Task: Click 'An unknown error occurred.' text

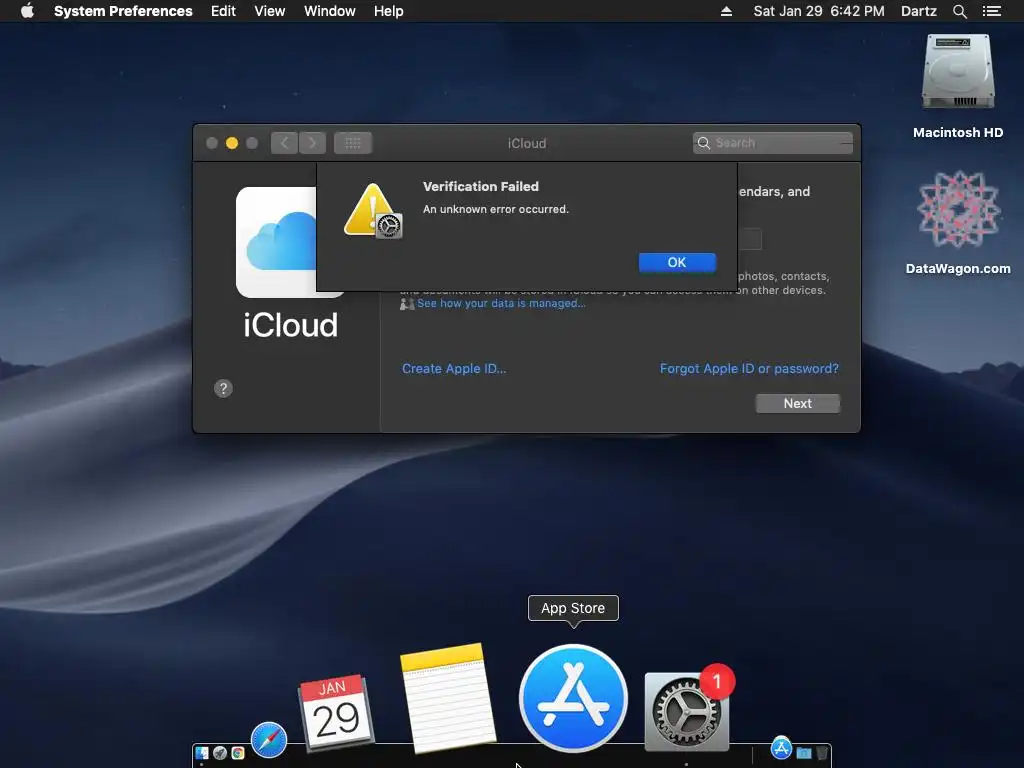Action: 496,209
